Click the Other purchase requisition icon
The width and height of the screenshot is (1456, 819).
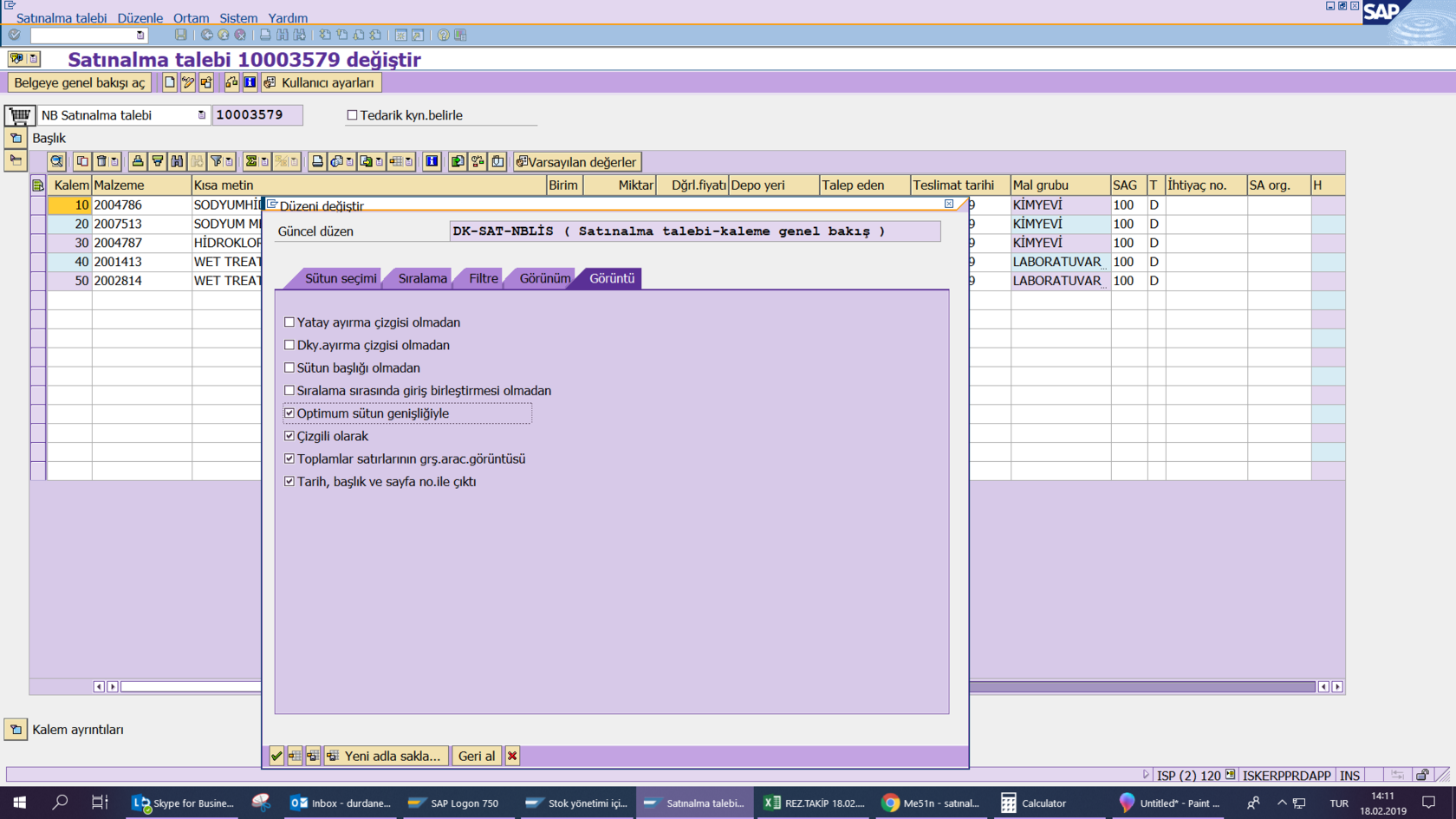pyautogui.click(x=206, y=82)
